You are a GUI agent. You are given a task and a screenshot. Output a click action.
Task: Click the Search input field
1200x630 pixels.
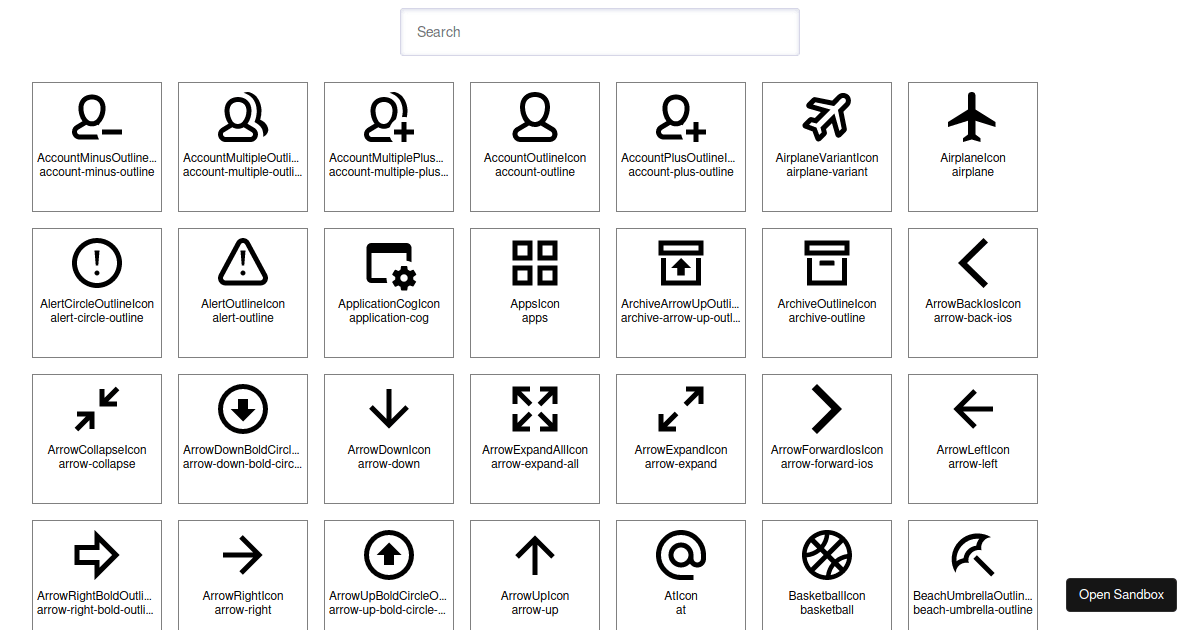(x=600, y=32)
